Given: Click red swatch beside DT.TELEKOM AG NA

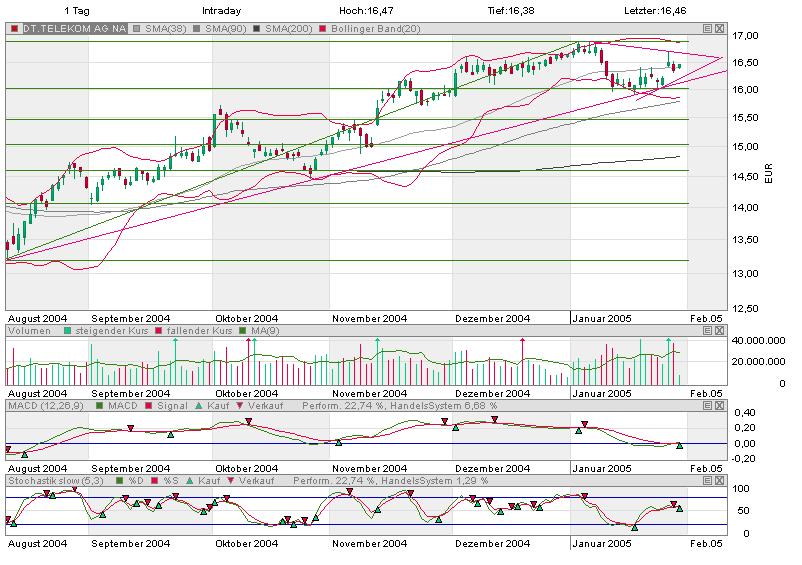Looking at the screenshot, I should tap(15, 29).
